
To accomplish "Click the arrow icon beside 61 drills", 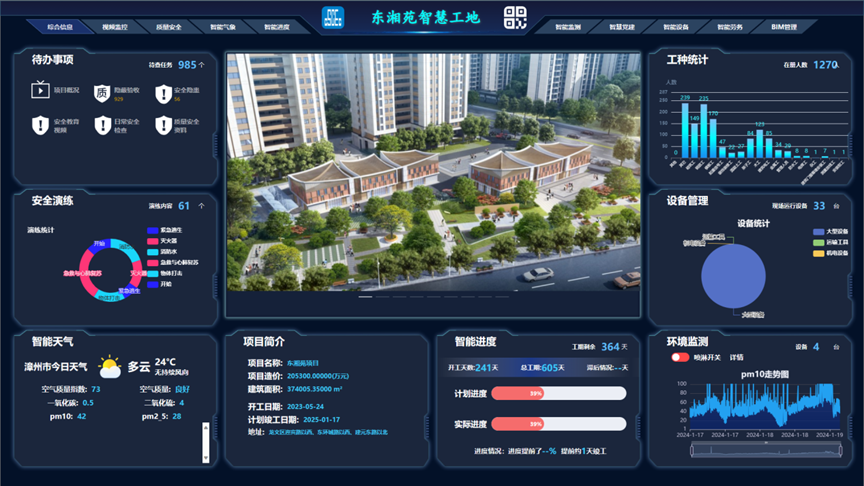I will pos(202,206).
